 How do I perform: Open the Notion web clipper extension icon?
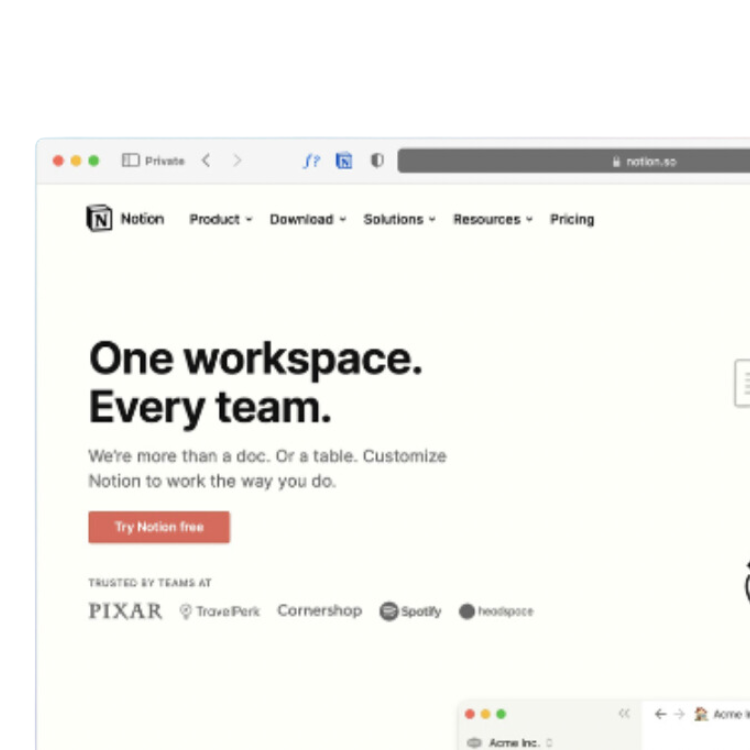click(344, 161)
